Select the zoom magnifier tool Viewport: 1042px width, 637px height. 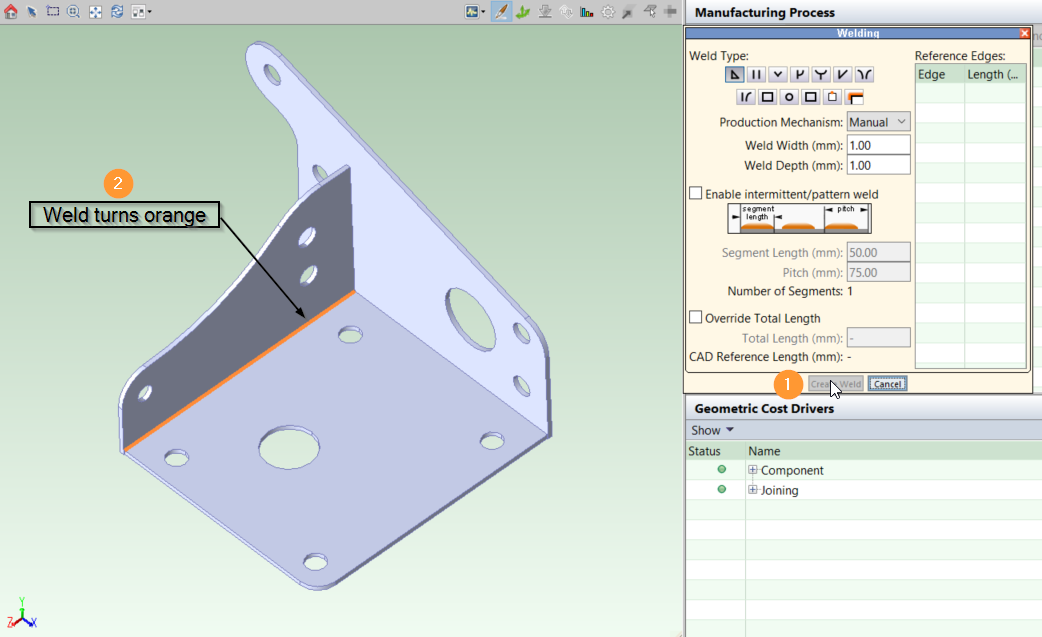point(73,12)
